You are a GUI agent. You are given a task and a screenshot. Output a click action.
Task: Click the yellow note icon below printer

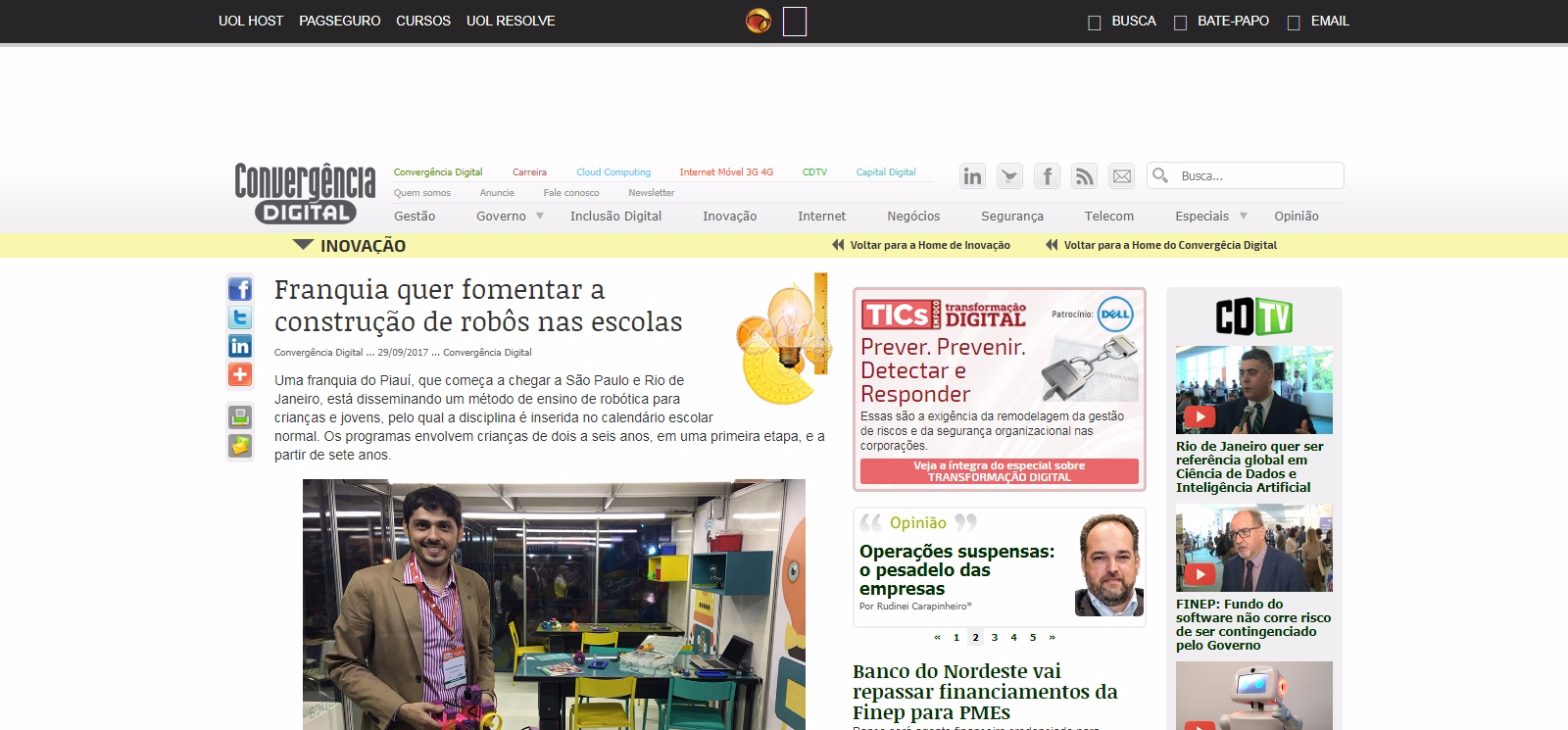click(240, 446)
